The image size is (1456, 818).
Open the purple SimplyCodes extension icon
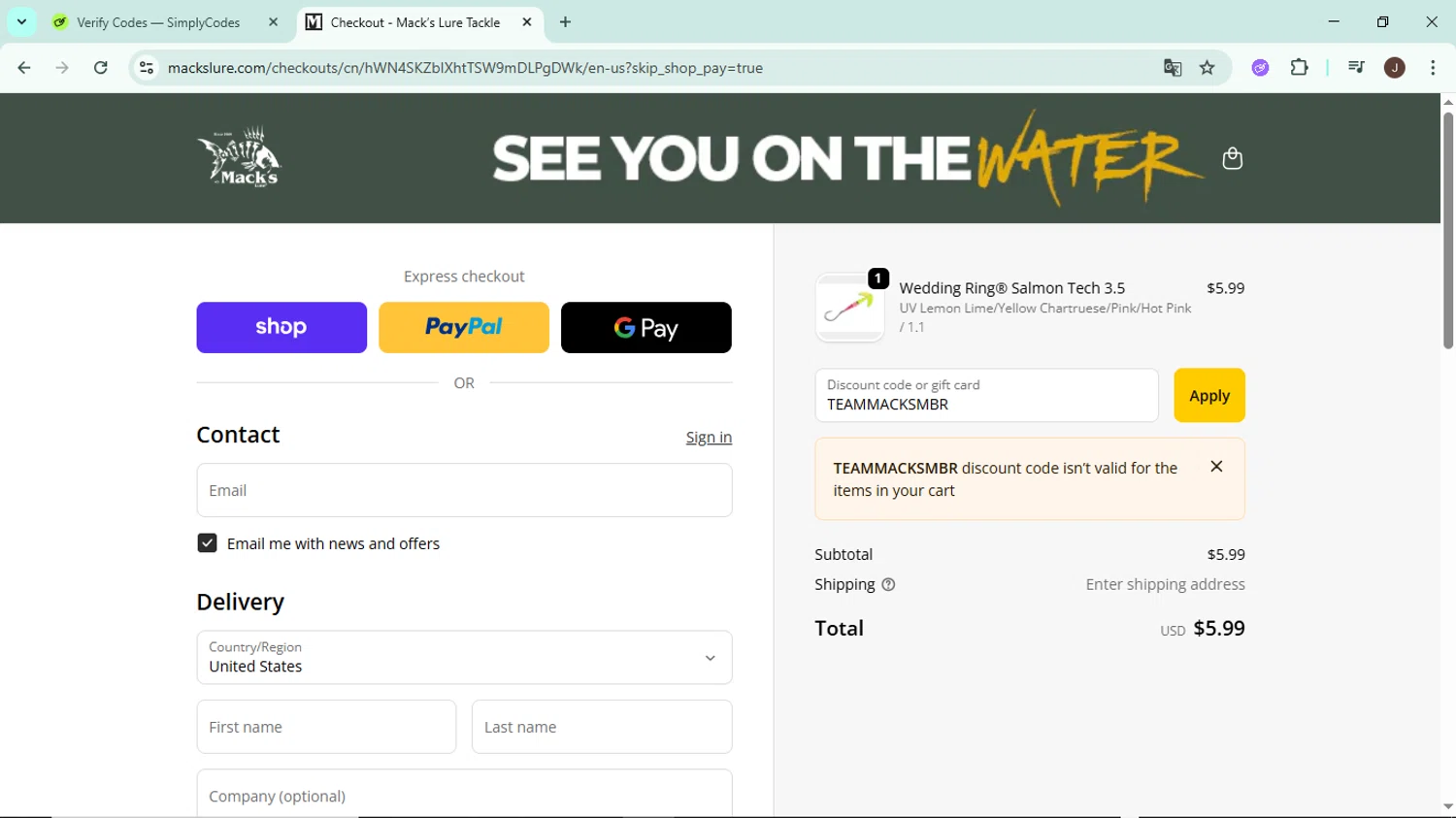coord(1260,68)
